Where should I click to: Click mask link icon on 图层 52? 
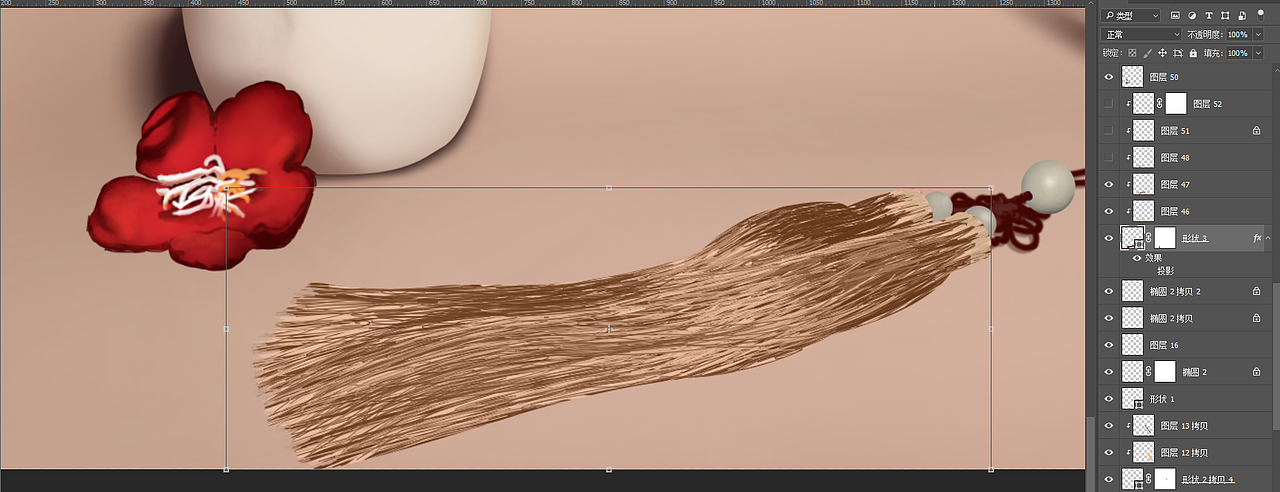[x=1160, y=104]
